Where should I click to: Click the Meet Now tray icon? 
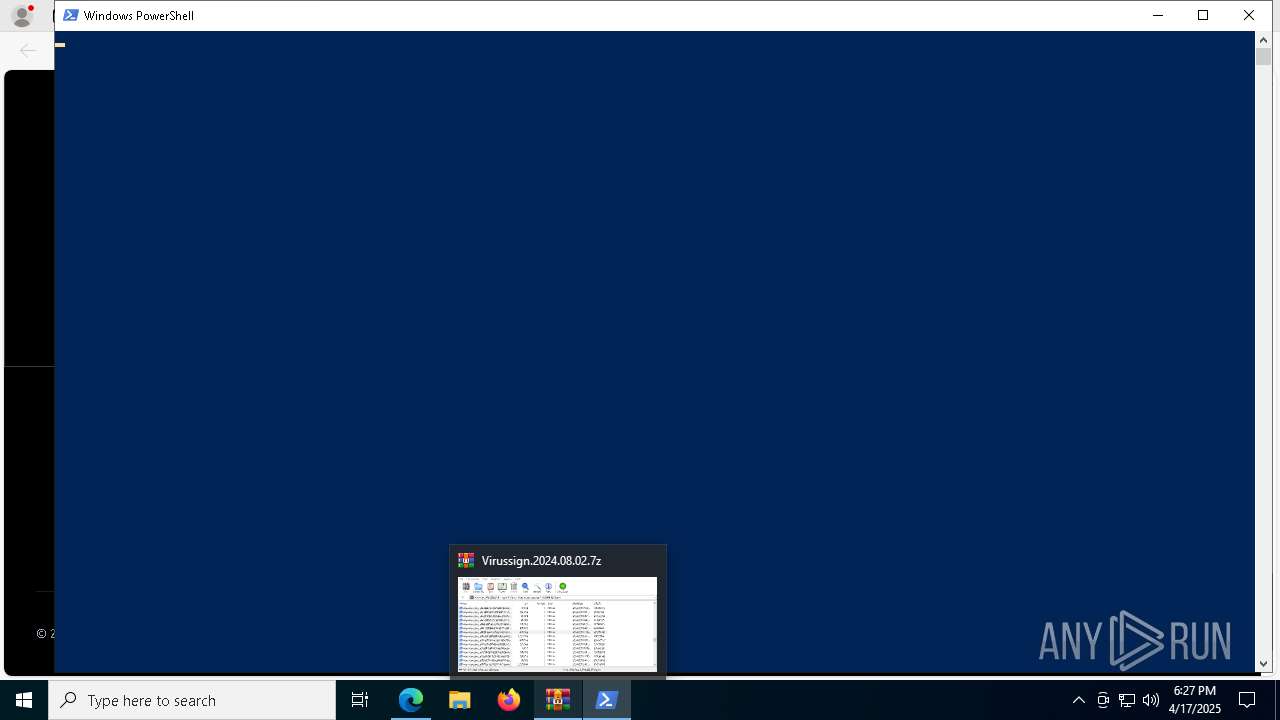click(x=1103, y=700)
